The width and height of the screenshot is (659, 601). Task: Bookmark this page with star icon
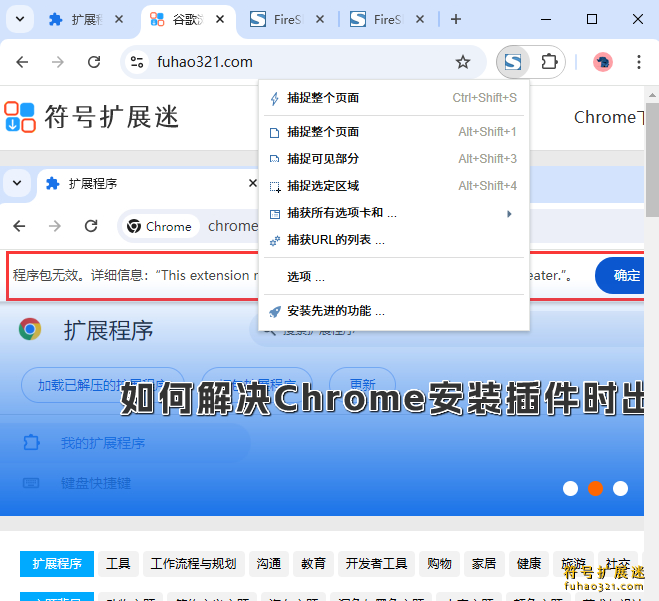pos(463,62)
